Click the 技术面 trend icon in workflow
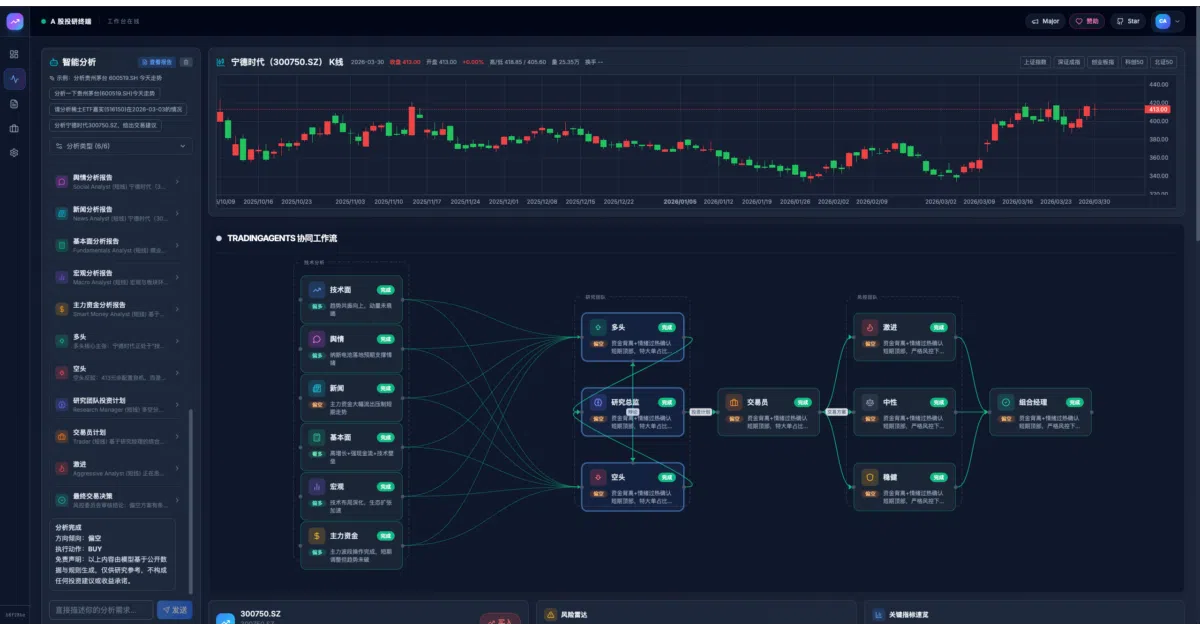 point(317,290)
